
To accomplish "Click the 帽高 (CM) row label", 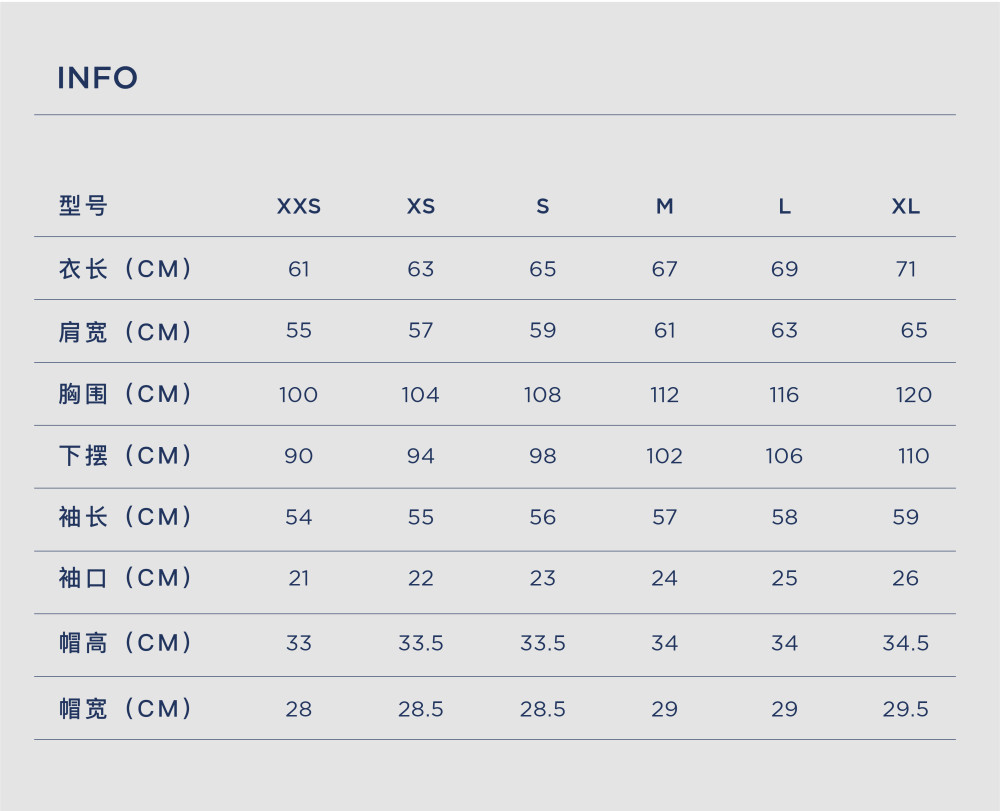I will tap(125, 642).
